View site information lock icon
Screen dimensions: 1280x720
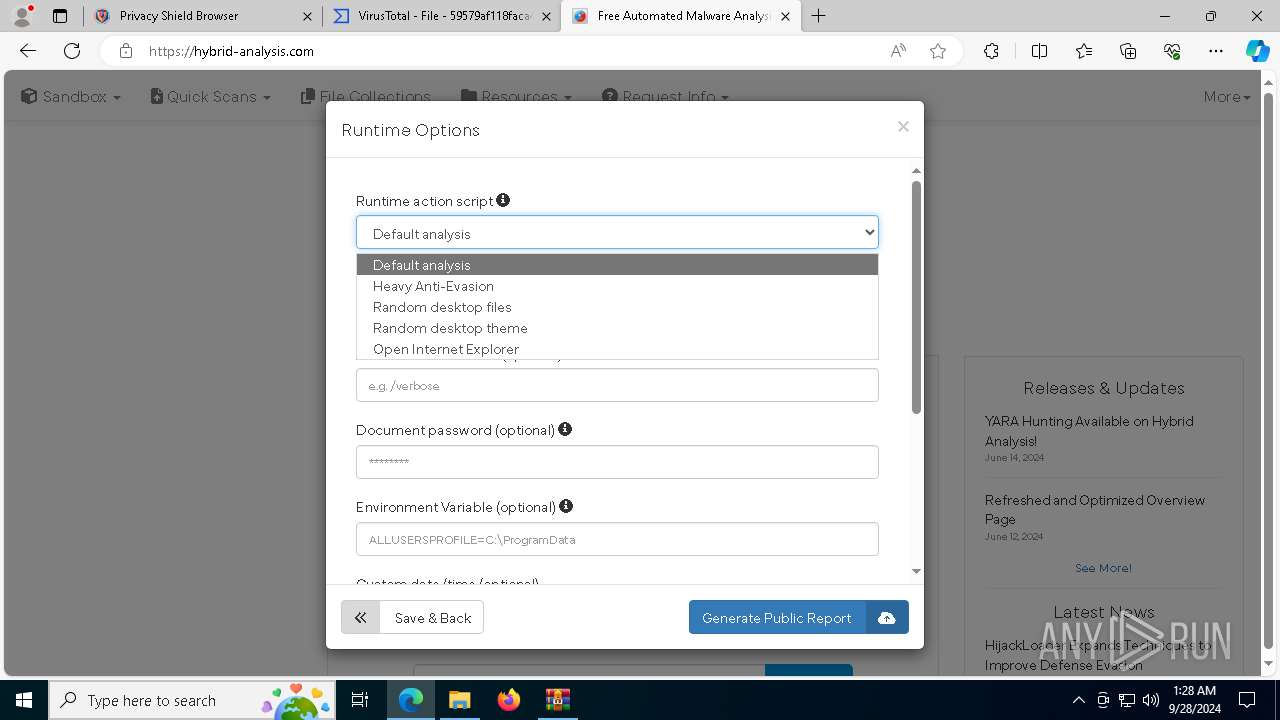pos(126,51)
